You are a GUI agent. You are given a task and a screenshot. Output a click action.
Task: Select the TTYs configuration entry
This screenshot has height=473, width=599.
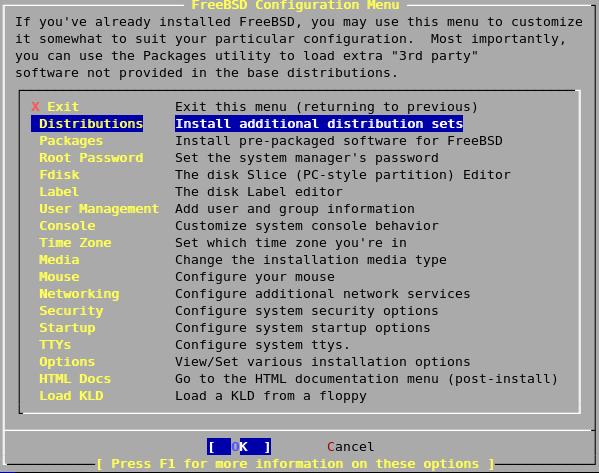coord(55,345)
